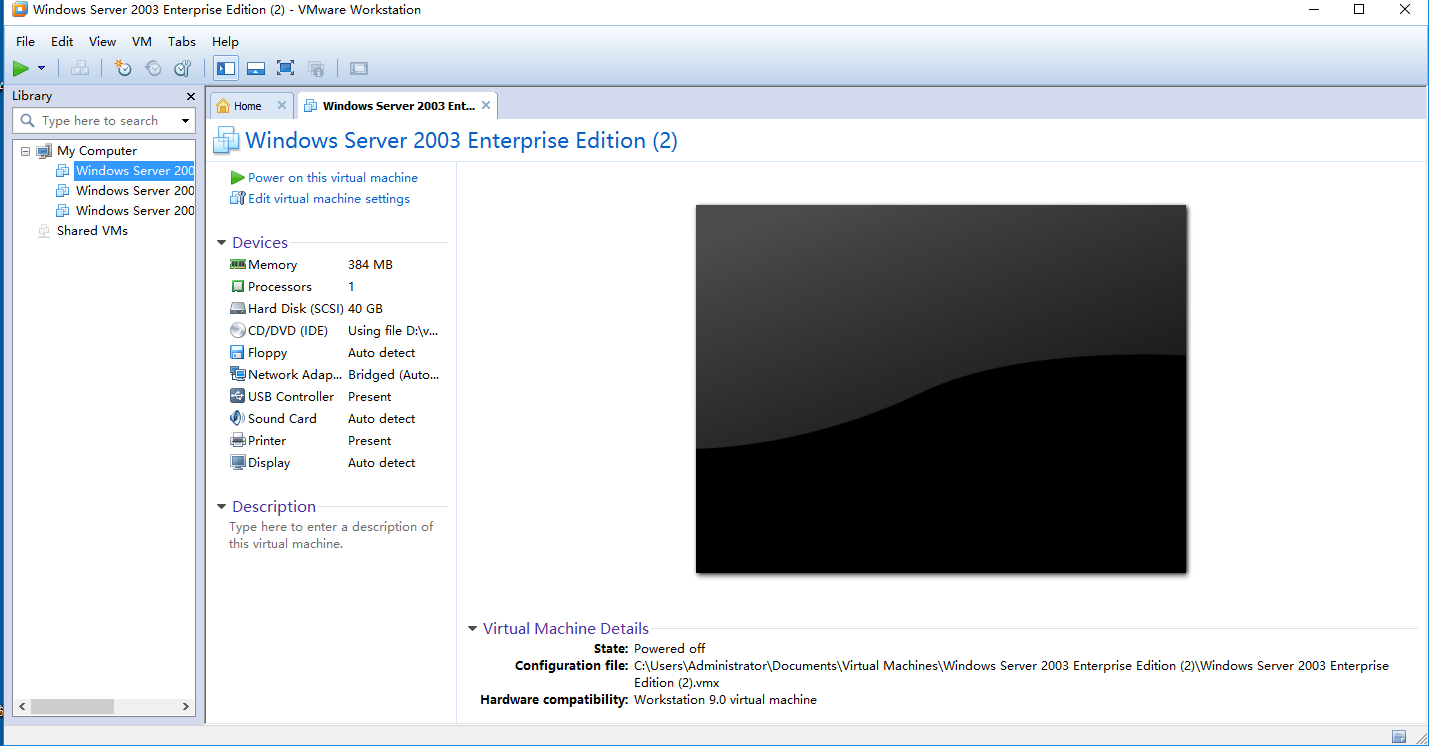Screen dimensions: 1429x746
Task: Close the Windows Server 2003 tab
Action: point(486,105)
